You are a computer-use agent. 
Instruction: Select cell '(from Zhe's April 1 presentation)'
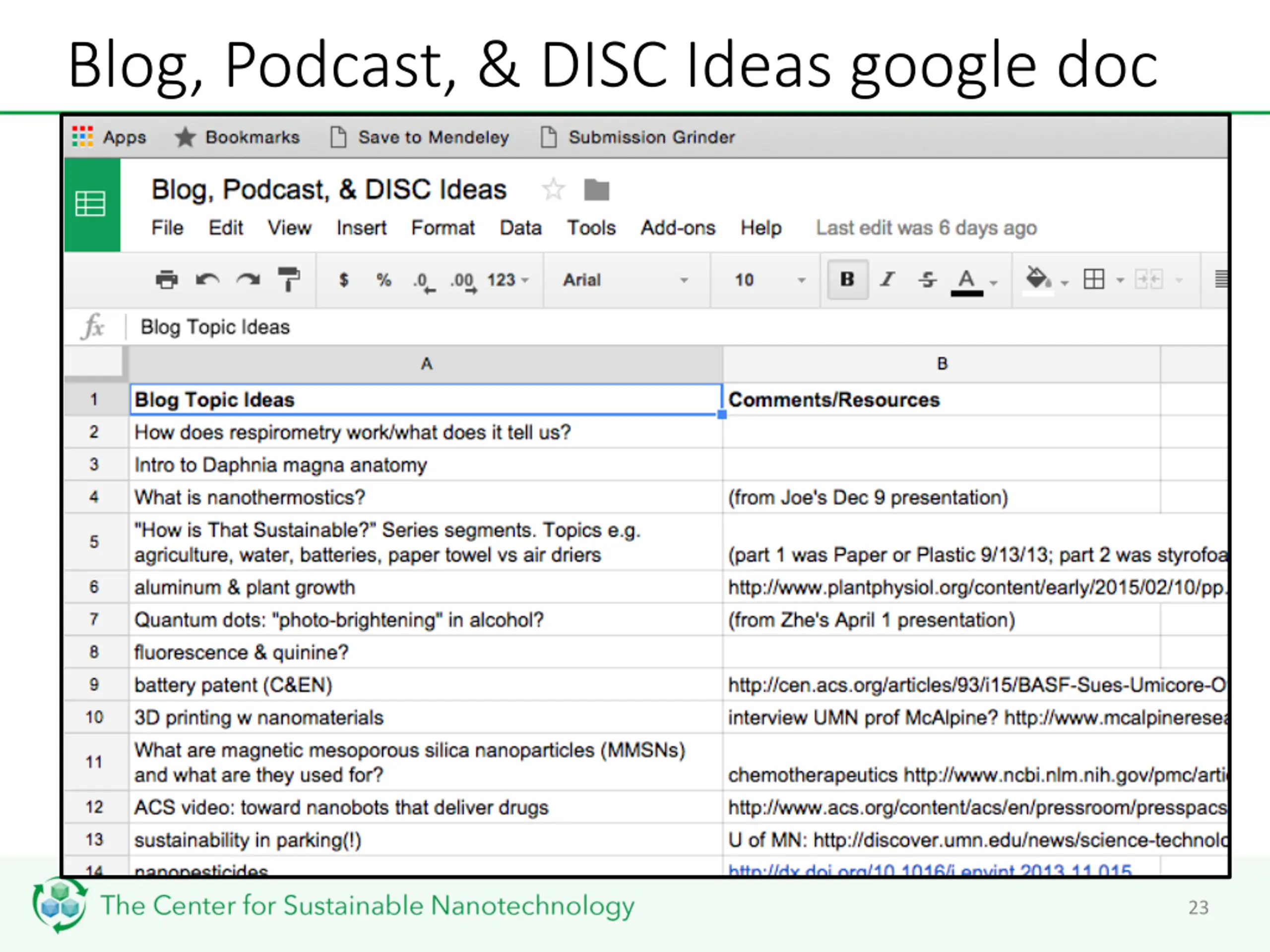tap(942, 620)
